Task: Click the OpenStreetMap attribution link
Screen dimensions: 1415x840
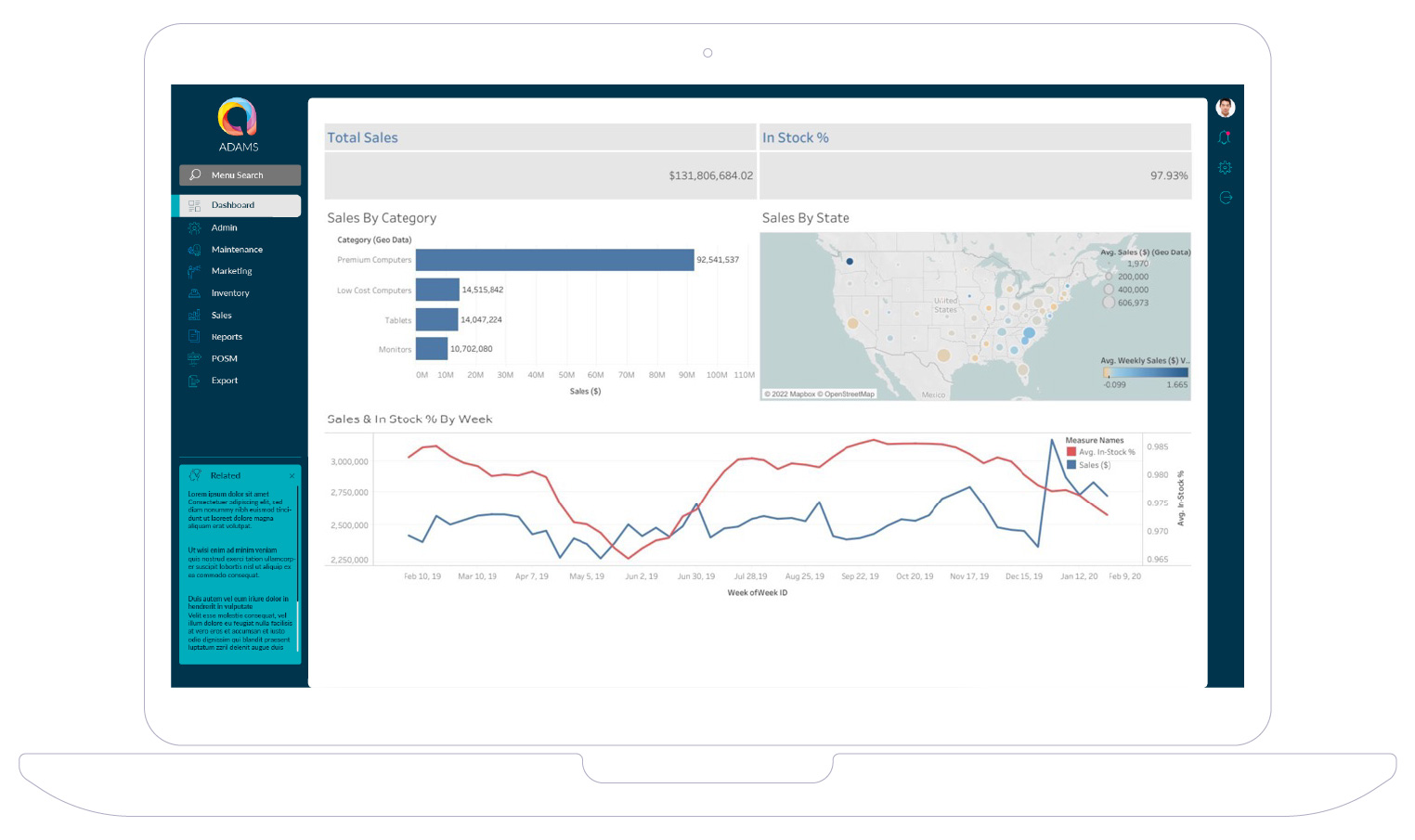Action: (849, 394)
